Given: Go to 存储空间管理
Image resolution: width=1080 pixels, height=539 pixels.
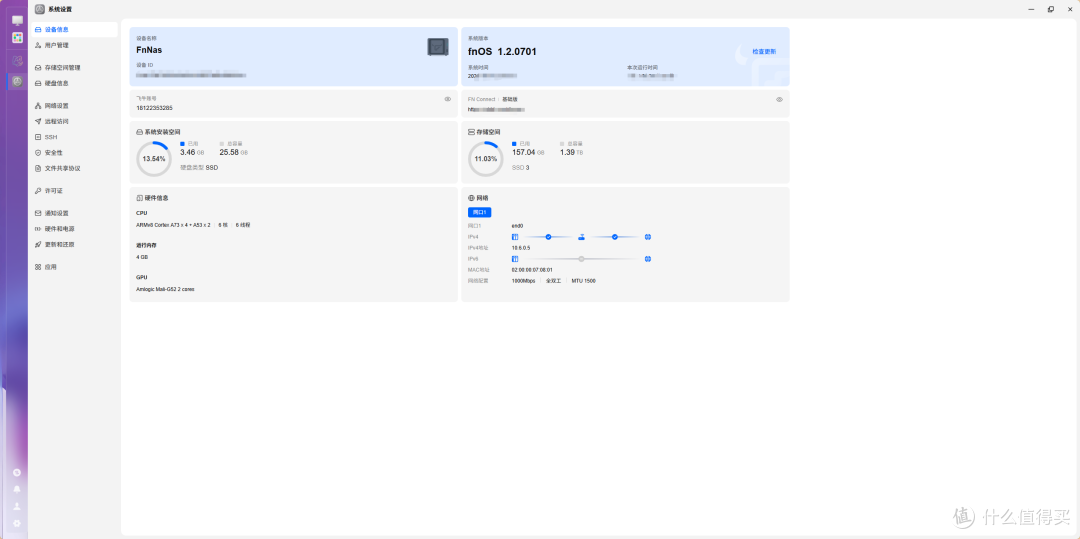Looking at the screenshot, I should tap(74, 67).
